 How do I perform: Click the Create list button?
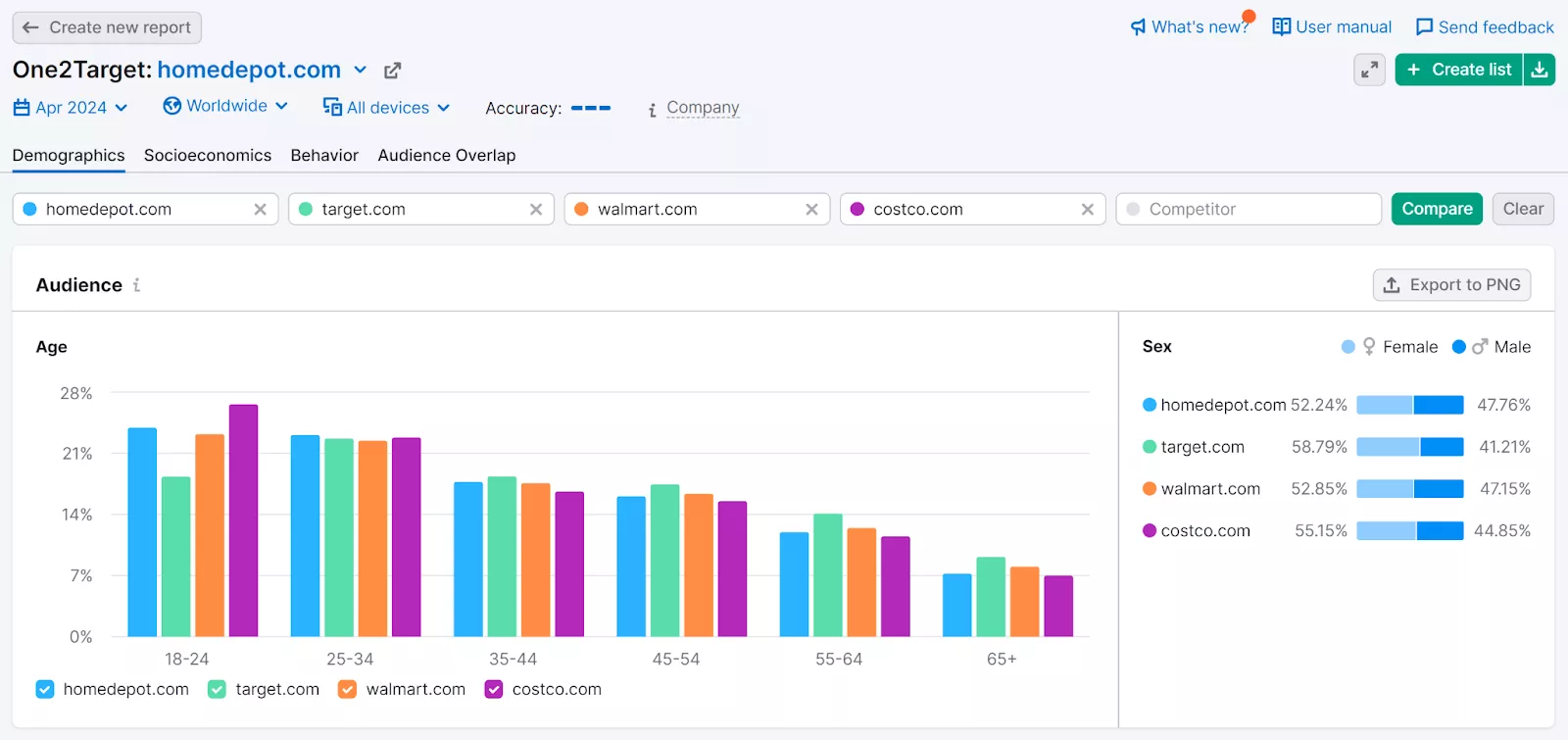tap(1458, 70)
